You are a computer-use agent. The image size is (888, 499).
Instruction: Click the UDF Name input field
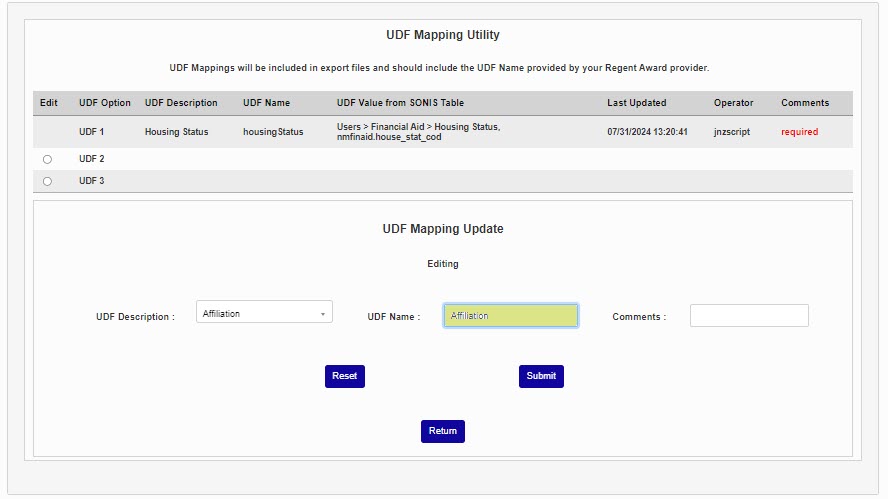(x=510, y=316)
